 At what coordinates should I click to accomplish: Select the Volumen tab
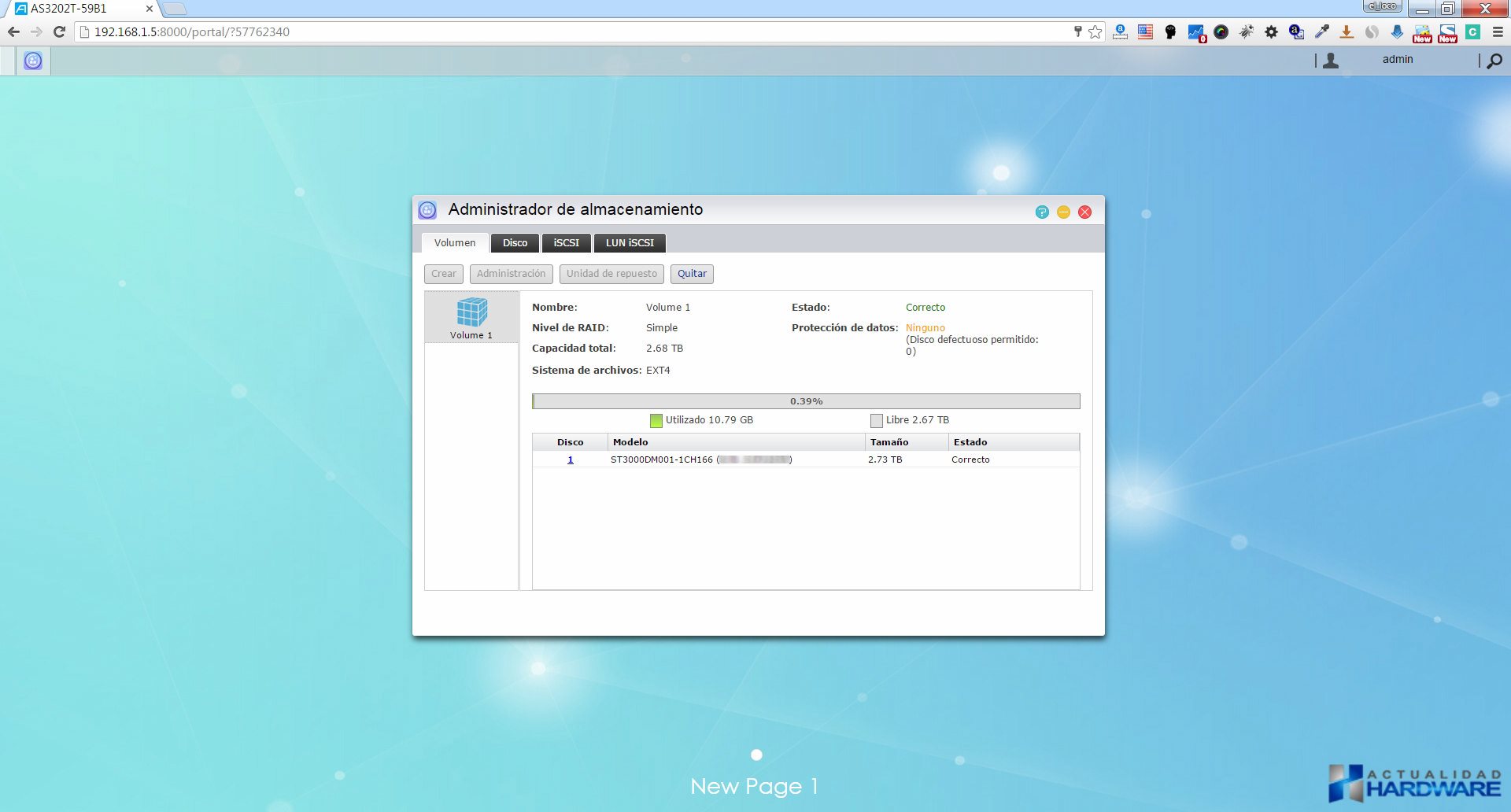point(455,243)
